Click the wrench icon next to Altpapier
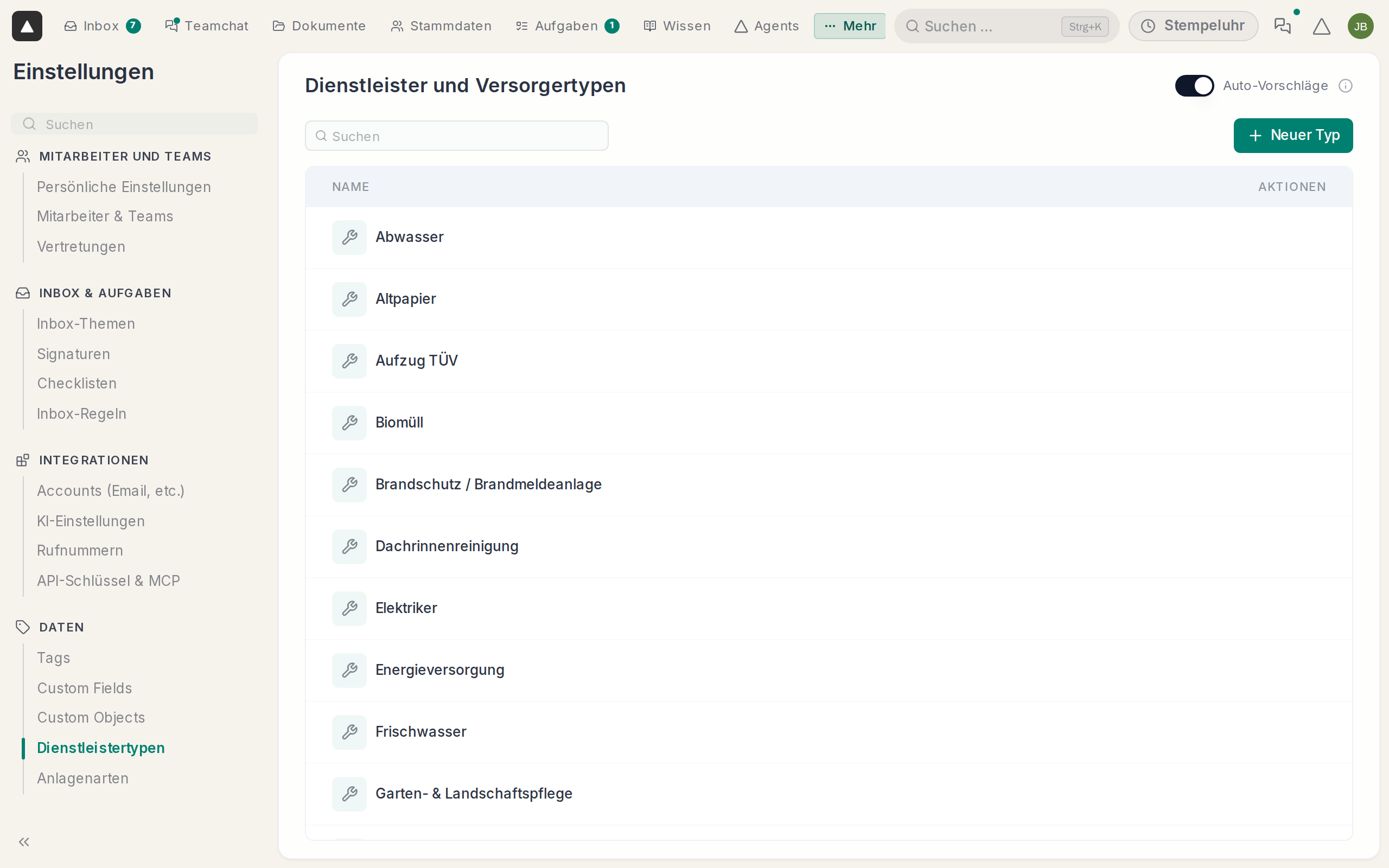The width and height of the screenshot is (1389, 868). click(x=349, y=299)
